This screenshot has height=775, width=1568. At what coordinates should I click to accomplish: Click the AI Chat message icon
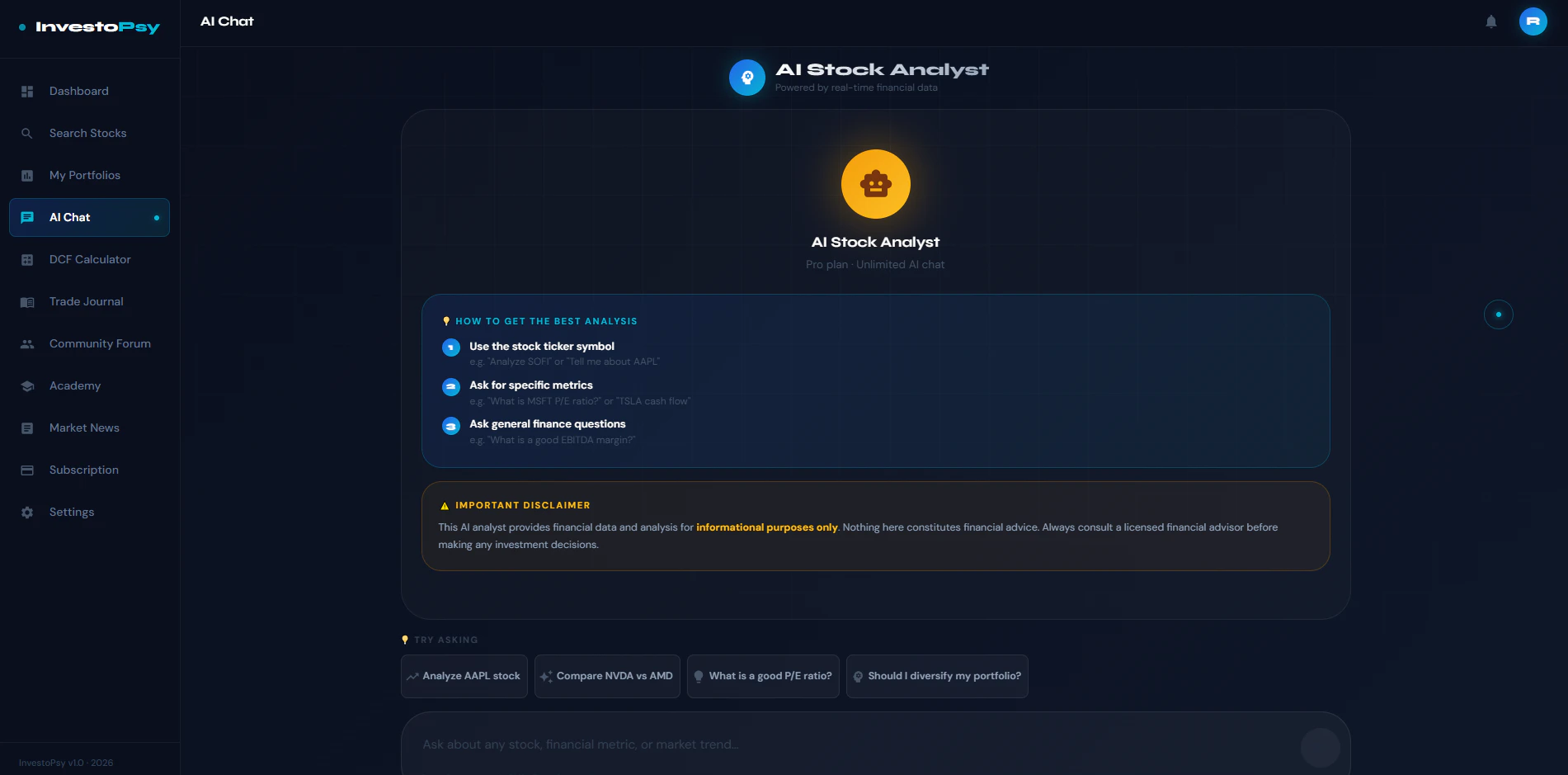[27, 218]
